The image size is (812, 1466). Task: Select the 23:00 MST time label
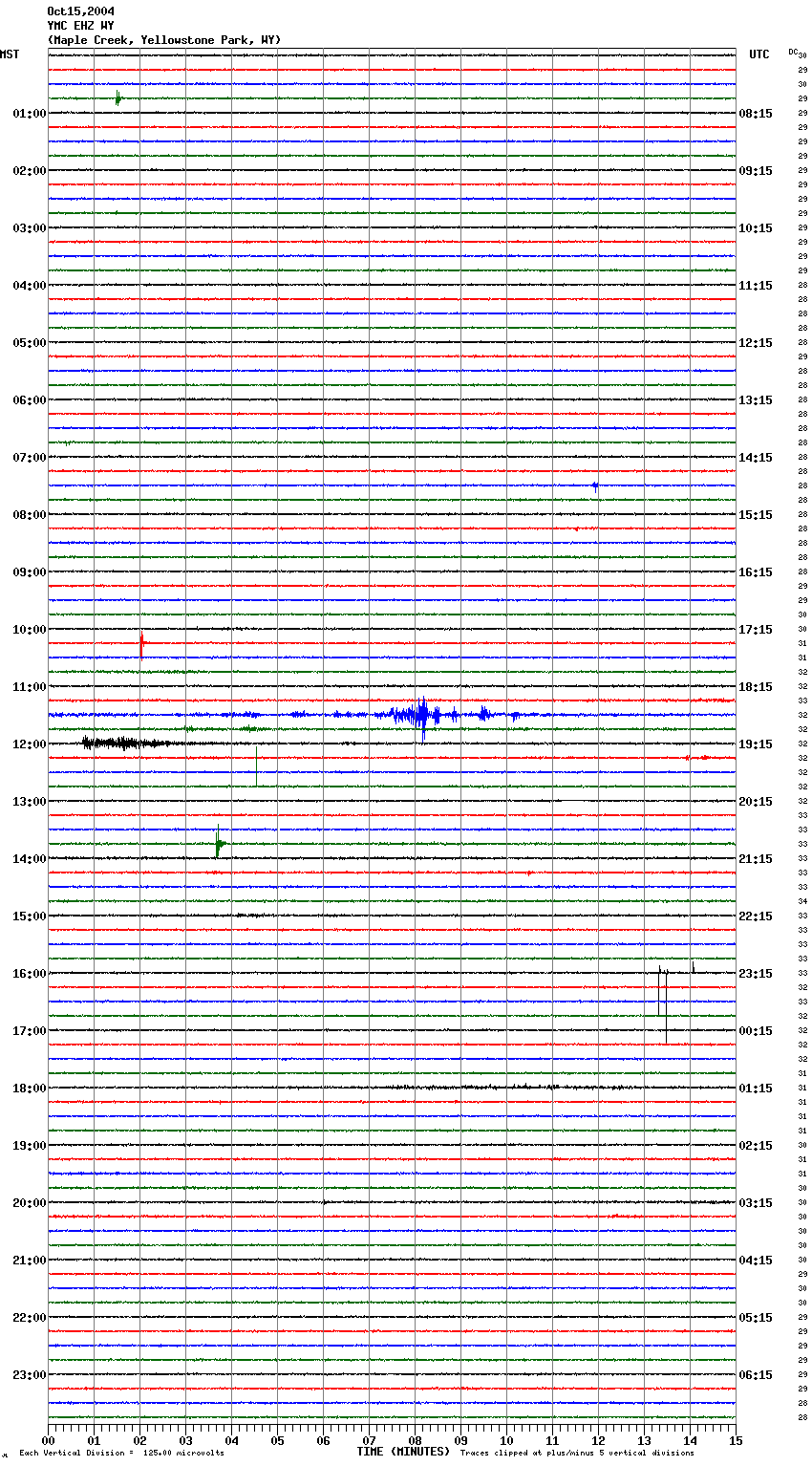(x=30, y=1375)
